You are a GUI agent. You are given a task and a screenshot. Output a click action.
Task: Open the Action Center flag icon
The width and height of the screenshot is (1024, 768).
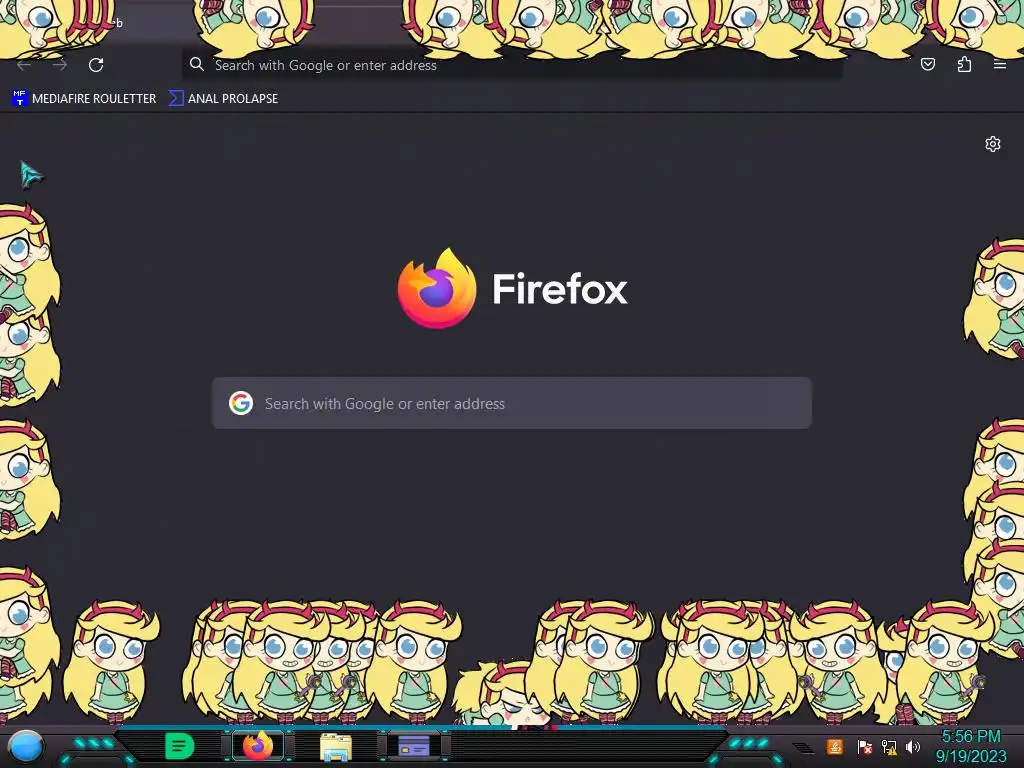click(x=864, y=746)
